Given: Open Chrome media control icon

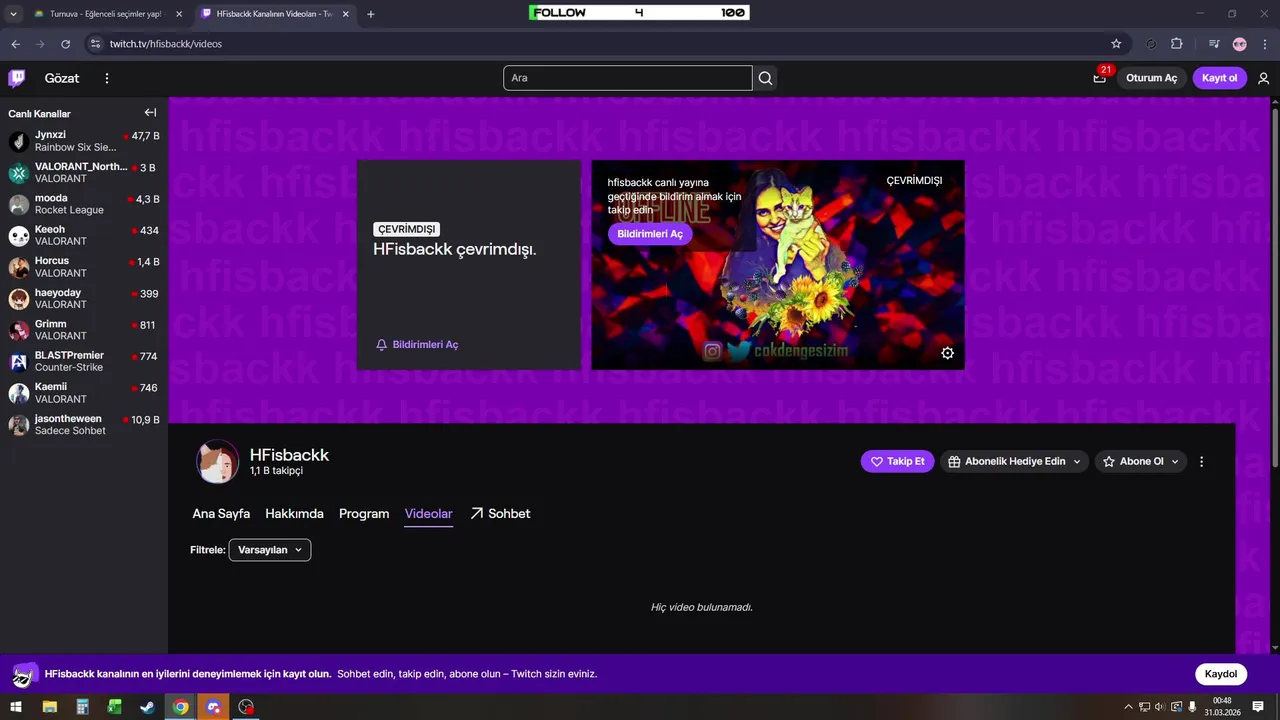Looking at the screenshot, I should click(1214, 44).
